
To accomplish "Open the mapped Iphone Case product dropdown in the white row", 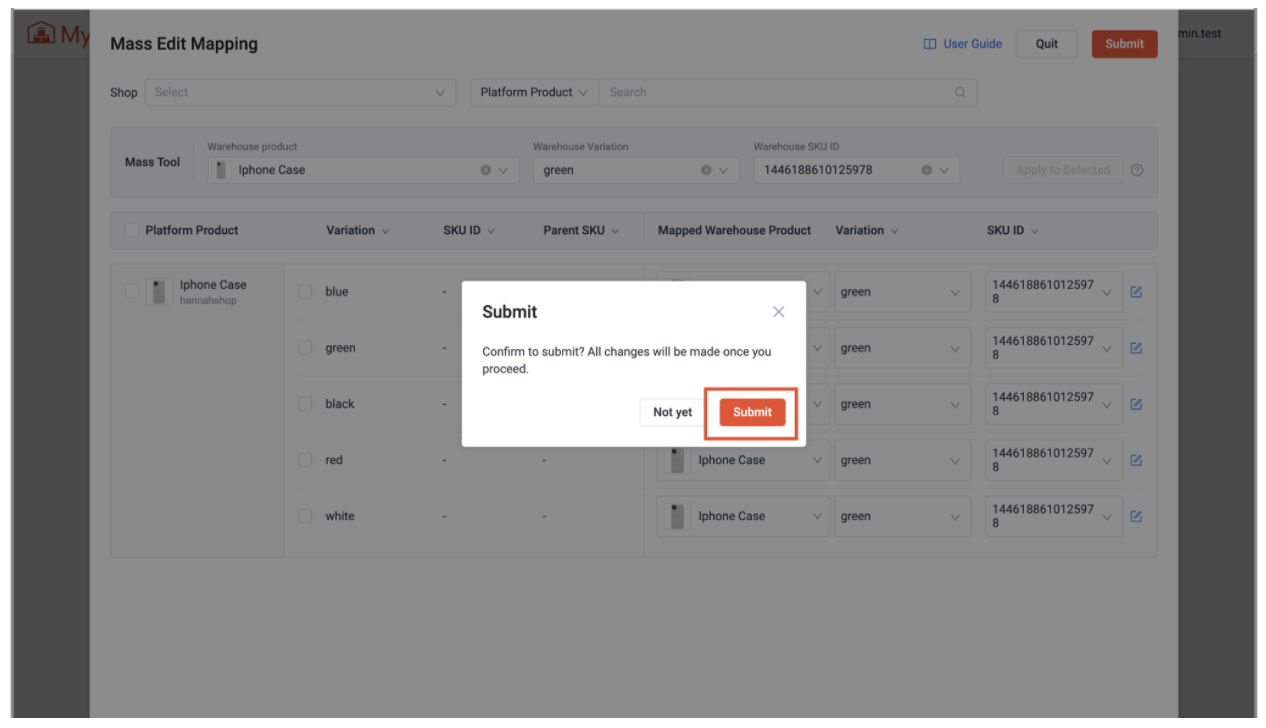I will (743, 516).
